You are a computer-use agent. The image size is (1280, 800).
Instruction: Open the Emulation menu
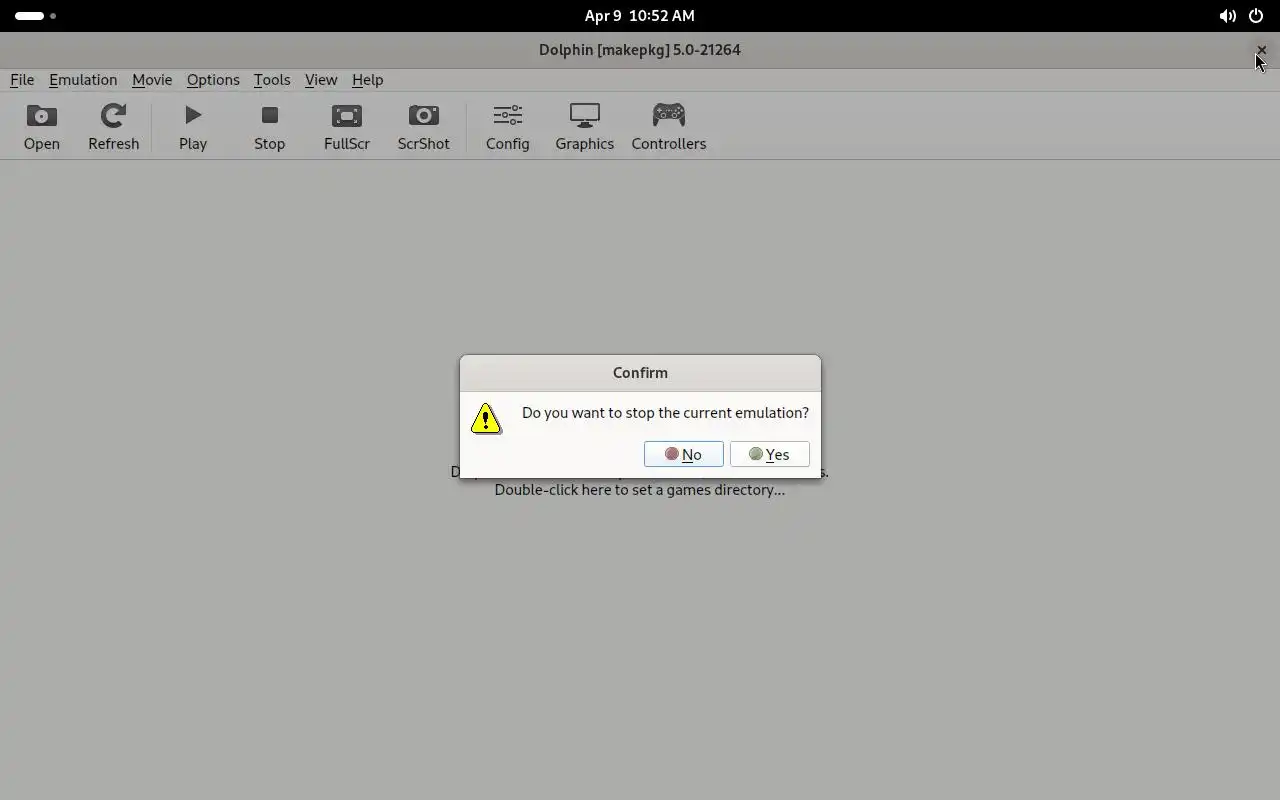(83, 80)
